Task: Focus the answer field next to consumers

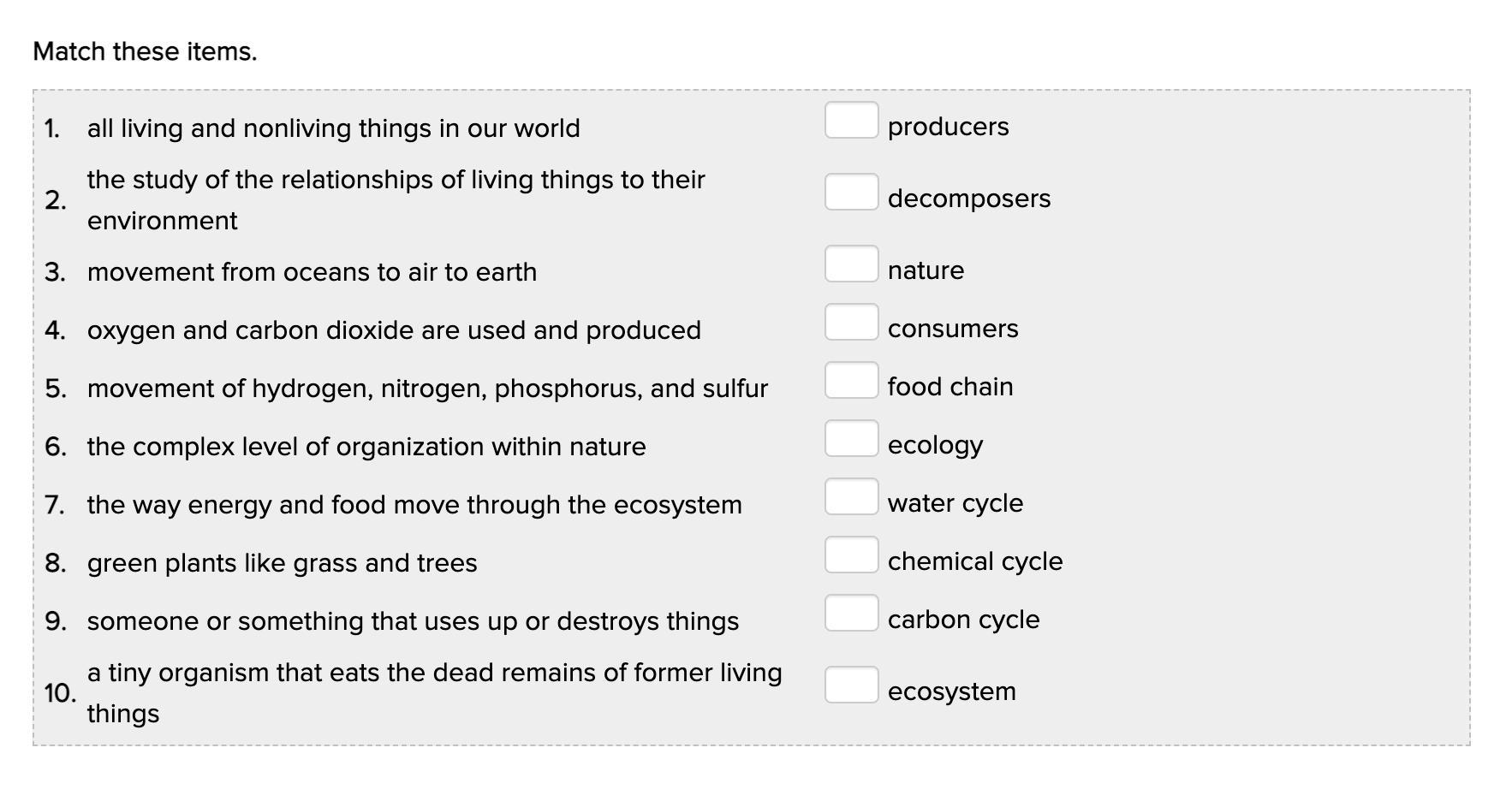Action: coord(851,322)
